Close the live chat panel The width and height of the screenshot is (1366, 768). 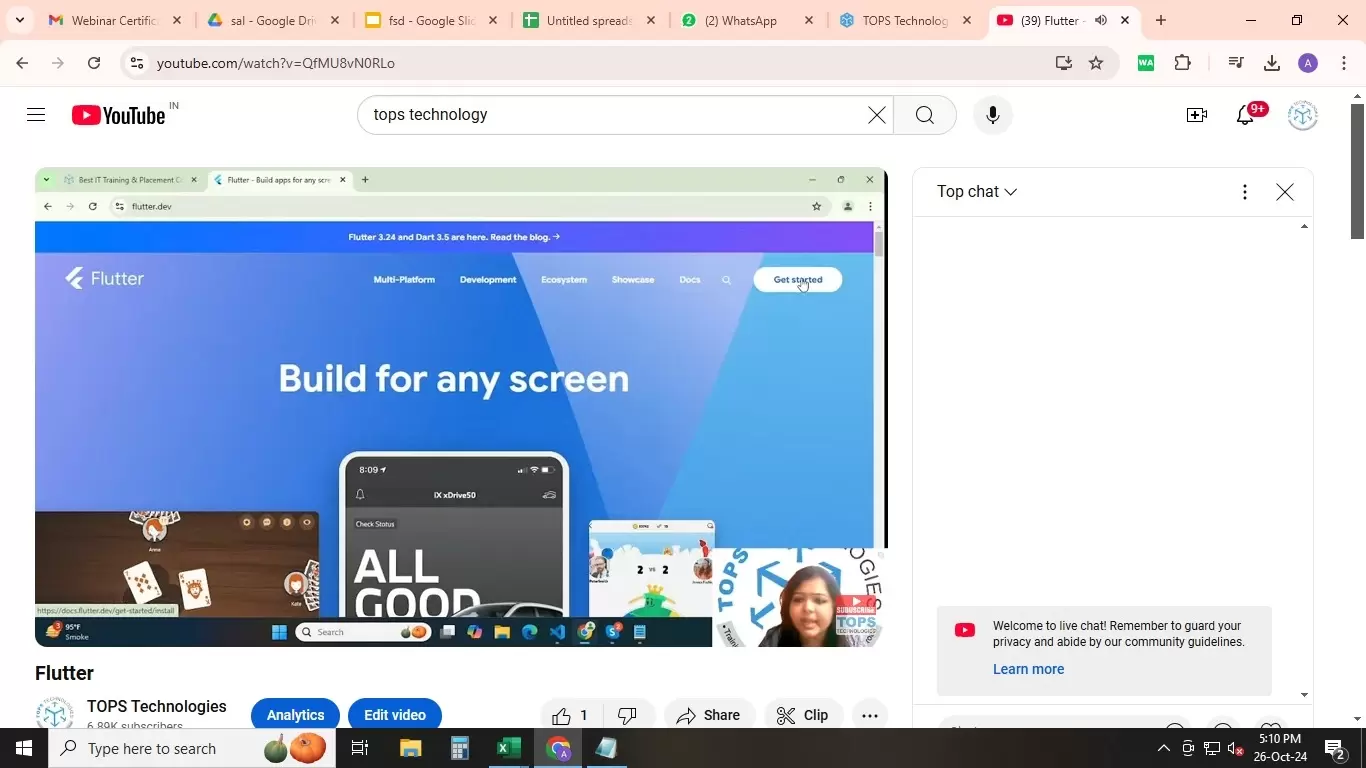coord(1285,192)
